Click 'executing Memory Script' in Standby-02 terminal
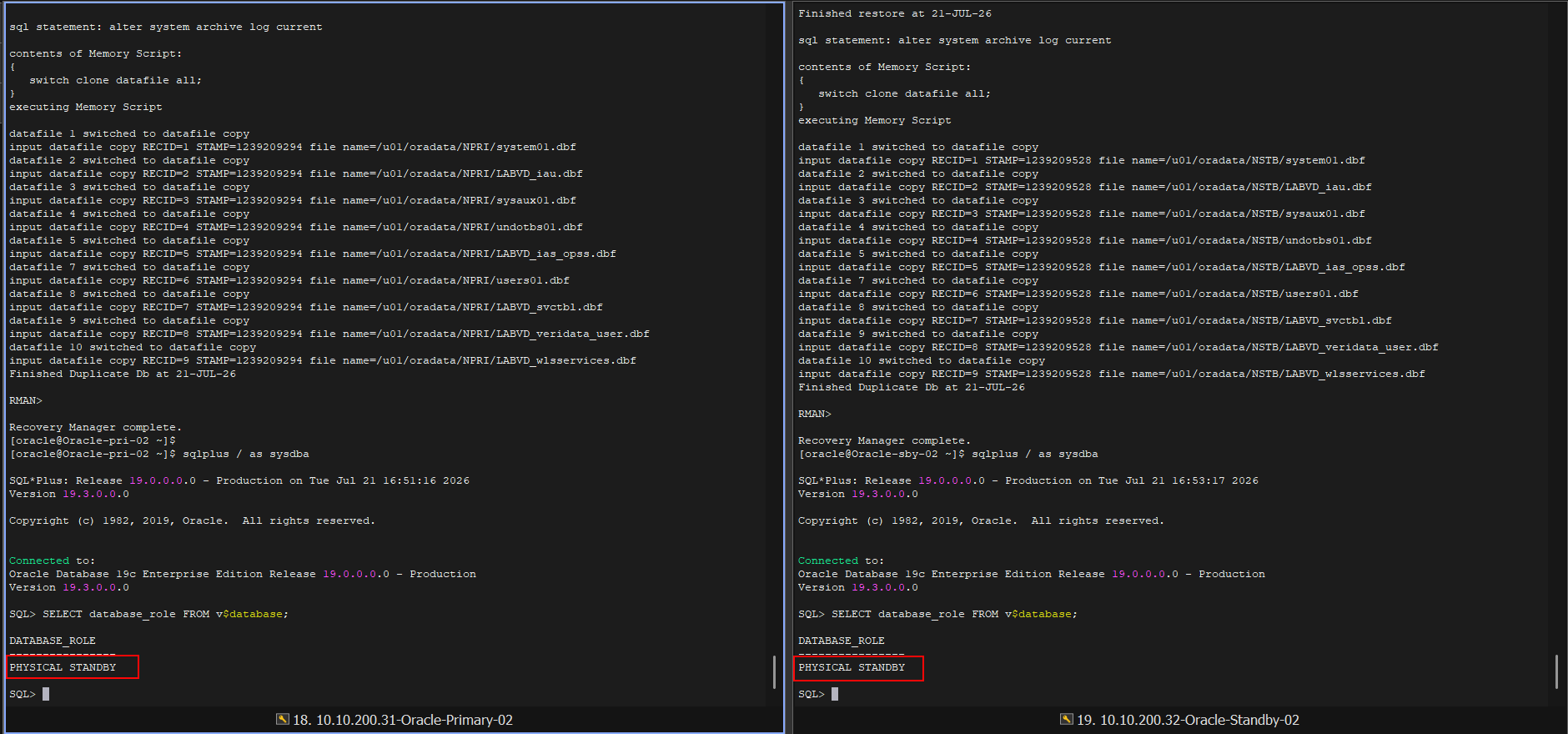Image resolution: width=1568 pixels, height=734 pixels. [875, 120]
